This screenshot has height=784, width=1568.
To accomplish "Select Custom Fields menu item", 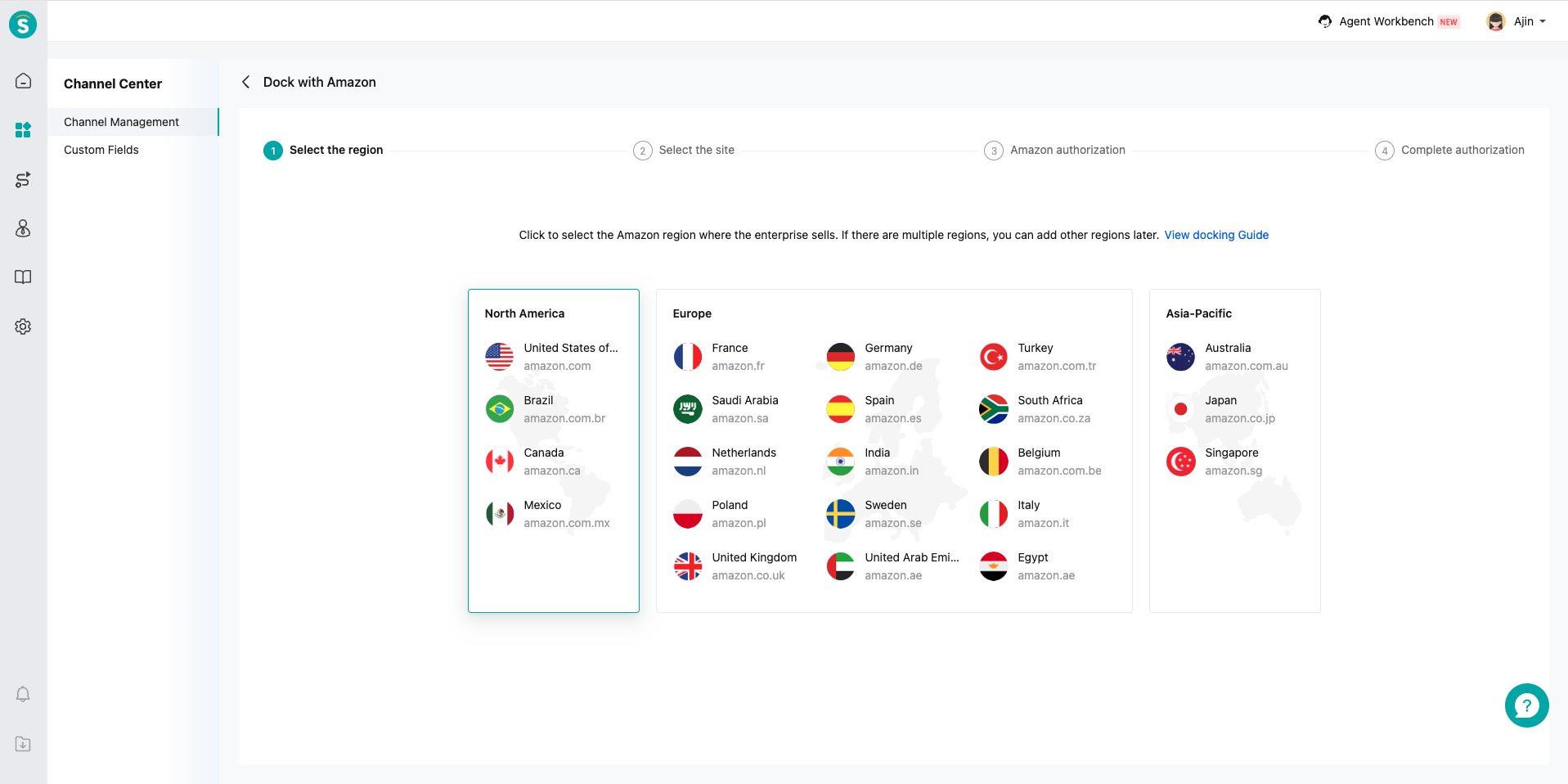I will pos(133,150).
